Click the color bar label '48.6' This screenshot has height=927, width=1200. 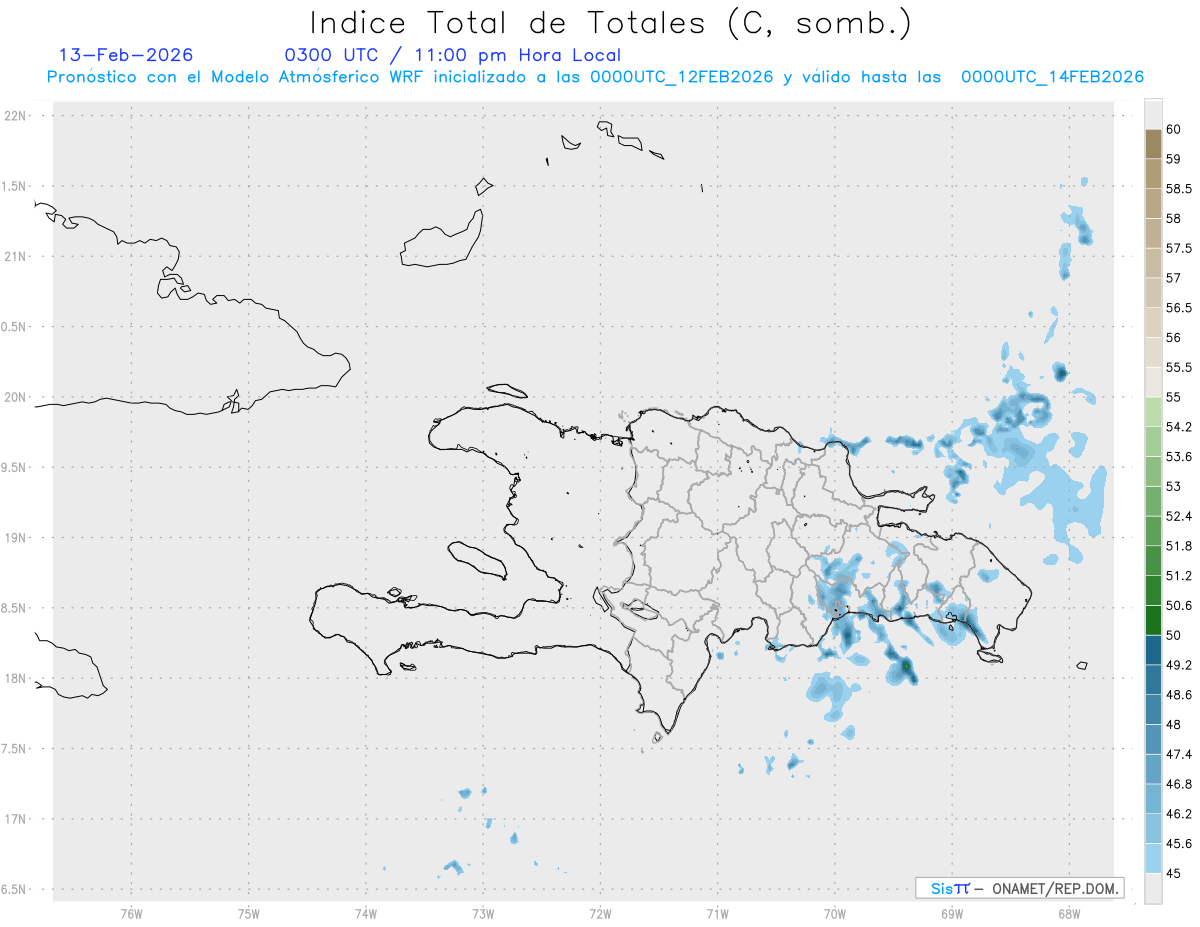point(1179,695)
